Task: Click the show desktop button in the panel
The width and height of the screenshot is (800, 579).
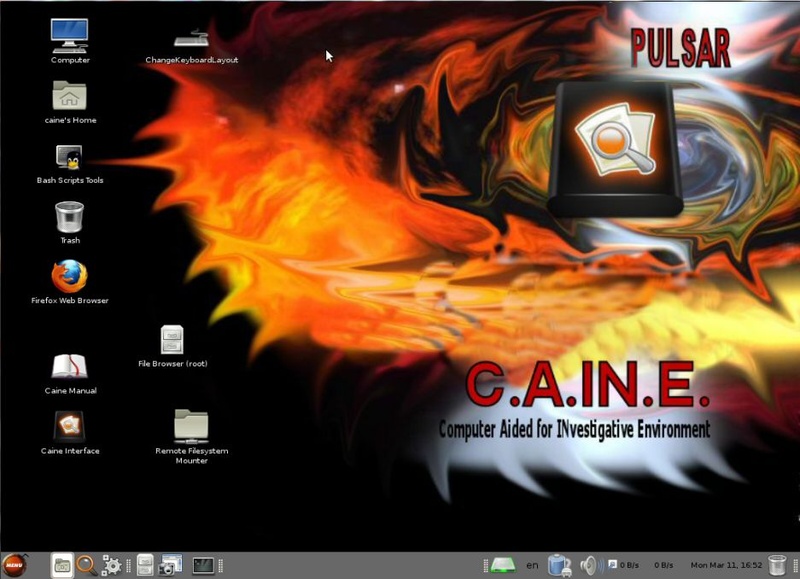Action: click(x=62, y=565)
